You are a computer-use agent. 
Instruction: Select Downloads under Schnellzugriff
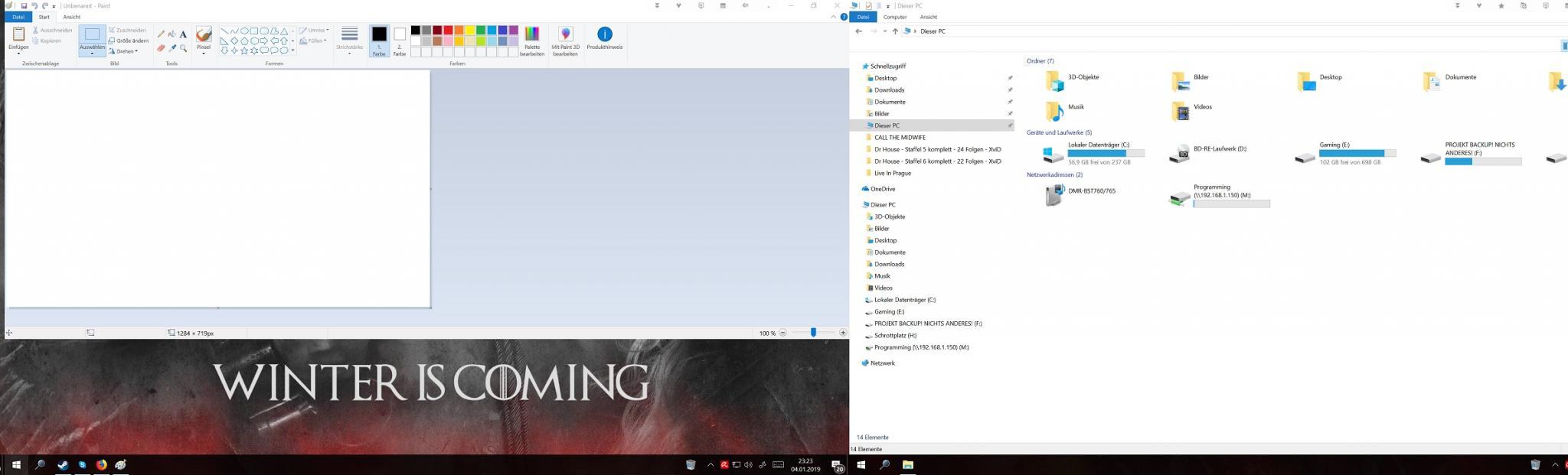[x=889, y=90]
